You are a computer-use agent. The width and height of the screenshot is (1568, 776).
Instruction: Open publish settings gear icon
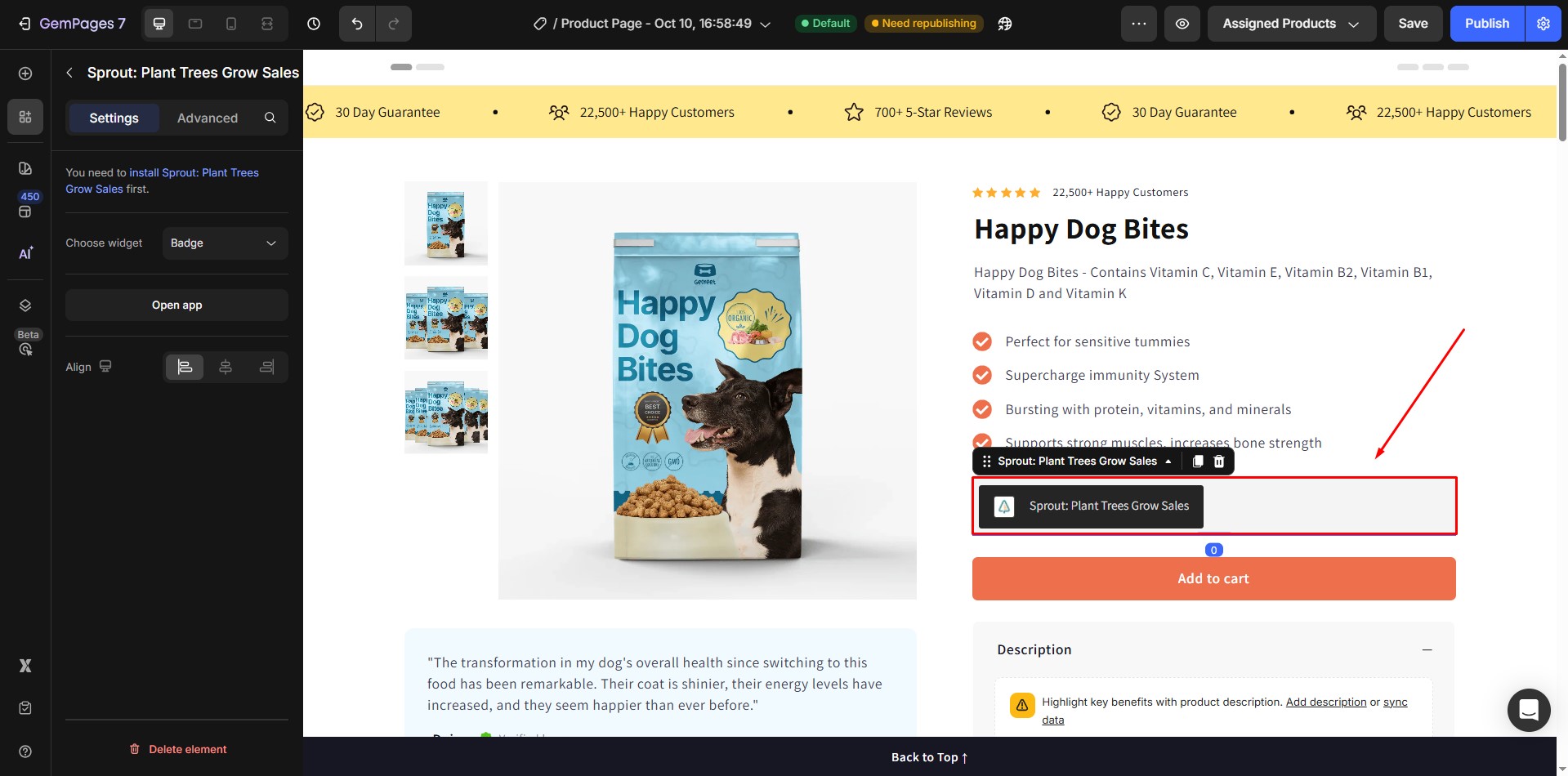[x=1543, y=24]
